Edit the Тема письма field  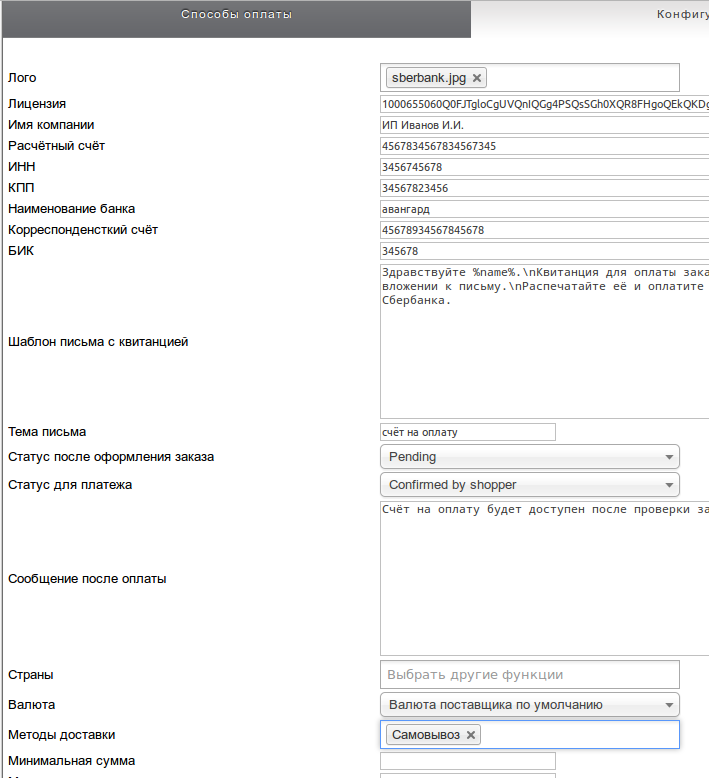(467, 432)
